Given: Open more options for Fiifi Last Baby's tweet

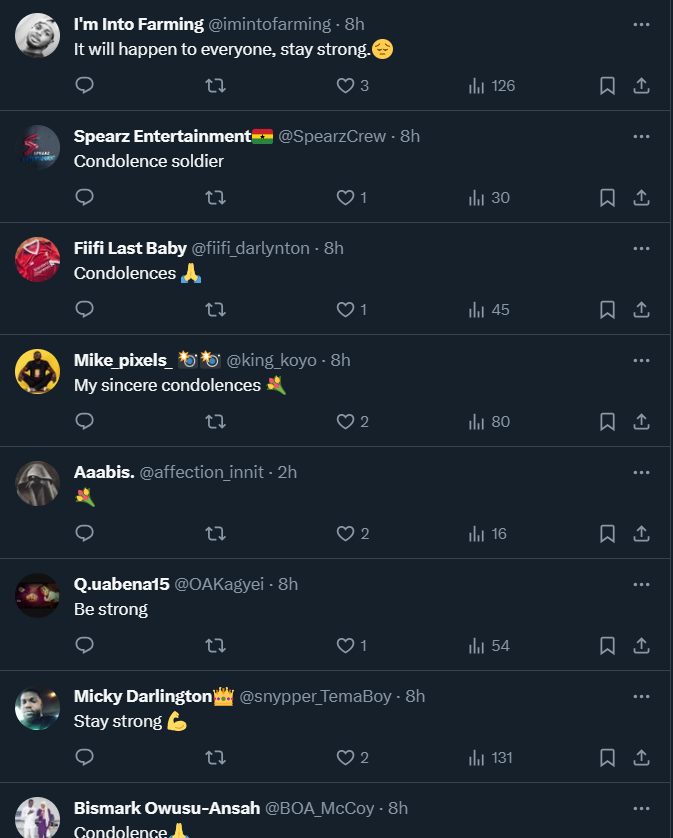Looking at the screenshot, I should (x=642, y=248).
